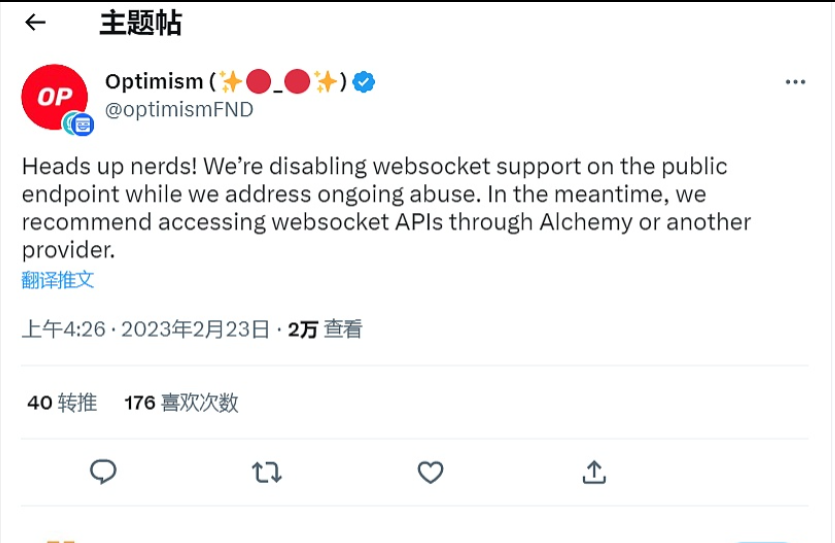The width and height of the screenshot is (835, 543).
Task: Click the tweet text about websocket support
Action: pos(385,207)
